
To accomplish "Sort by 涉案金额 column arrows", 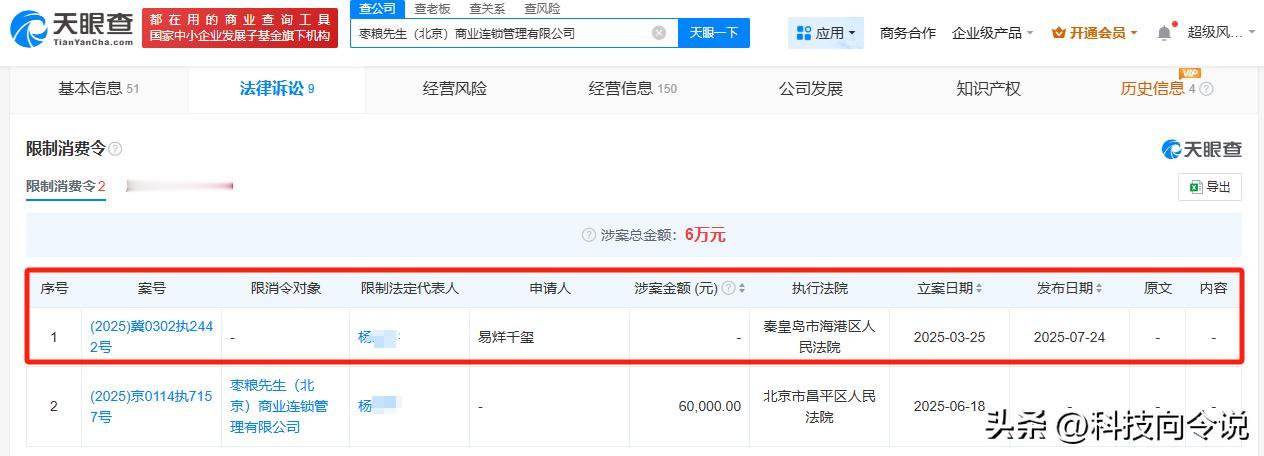I will [x=742, y=288].
